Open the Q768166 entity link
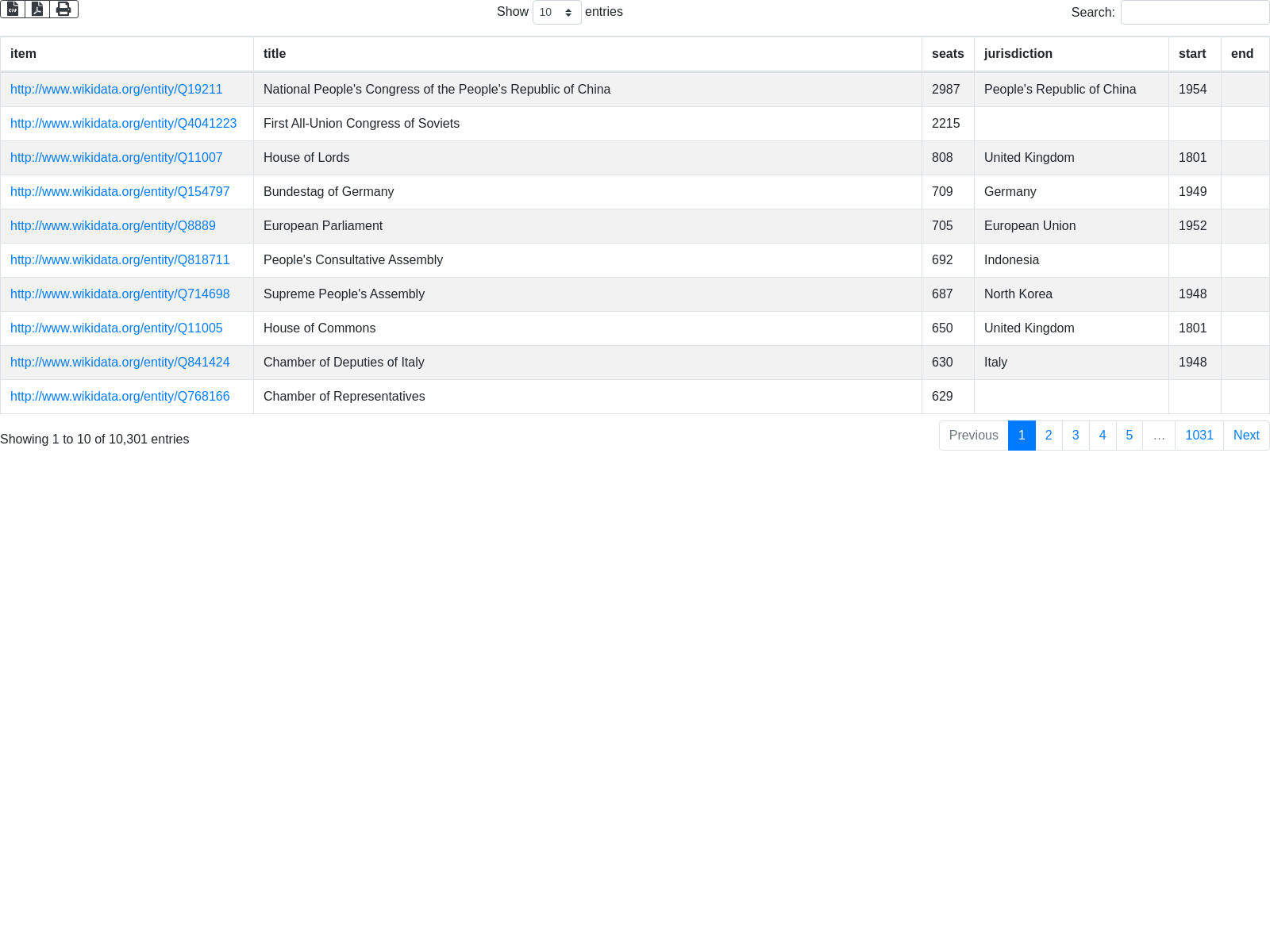Viewport: 1270px width, 952px height. click(x=120, y=397)
